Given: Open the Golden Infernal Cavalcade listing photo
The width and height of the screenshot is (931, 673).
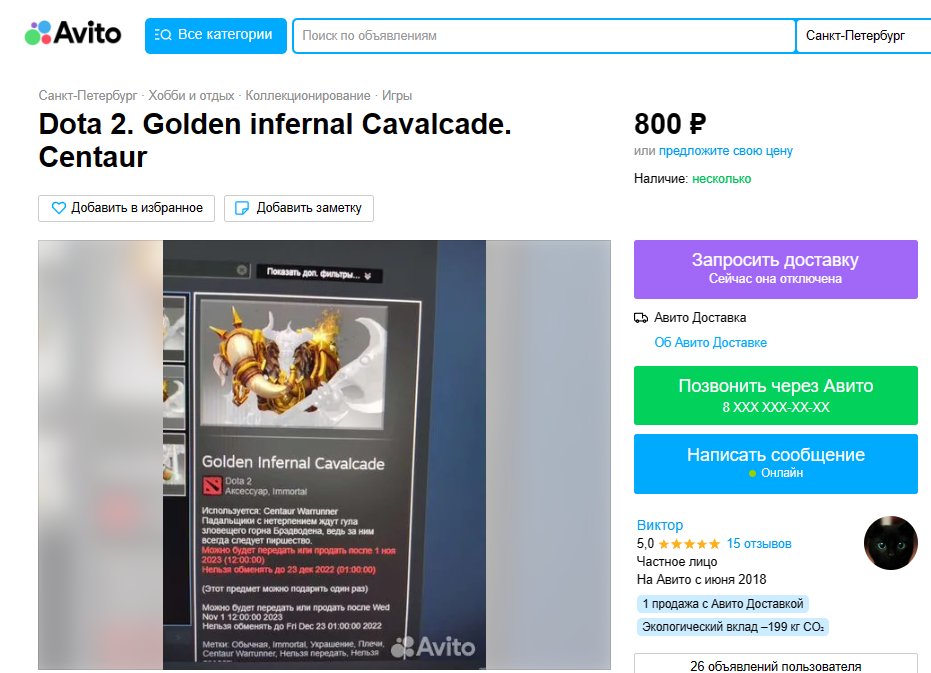Looking at the screenshot, I should point(324,455).
